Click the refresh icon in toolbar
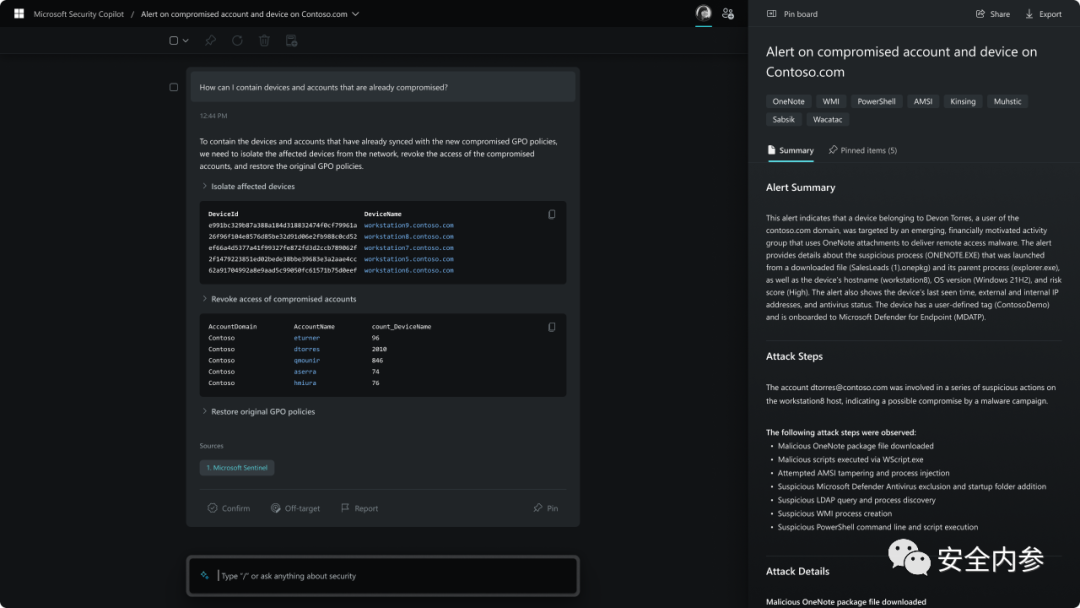The image size is (1080, 608). (x=238, y=41)
